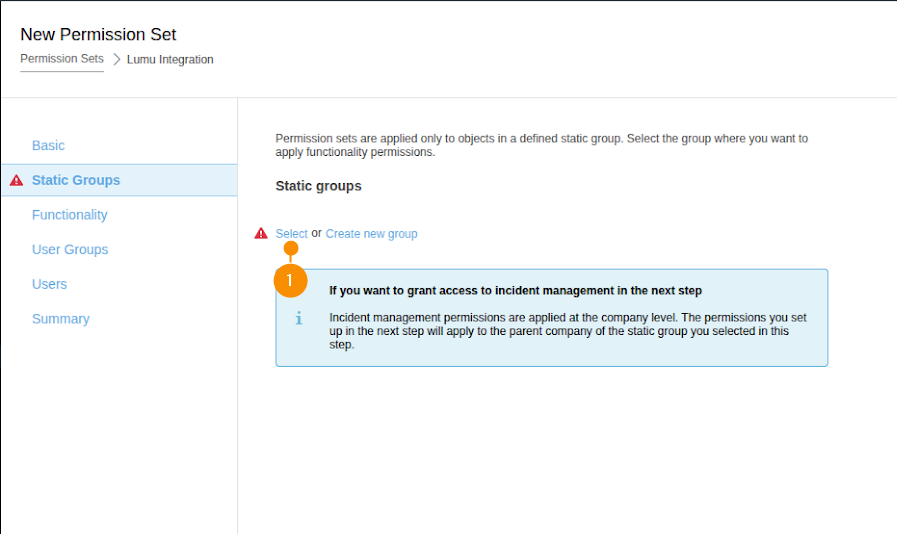Screen dimensions: 897x534
Task: Click the Lumu Integration breadcrumb item
Action: [x=170, y=60]
